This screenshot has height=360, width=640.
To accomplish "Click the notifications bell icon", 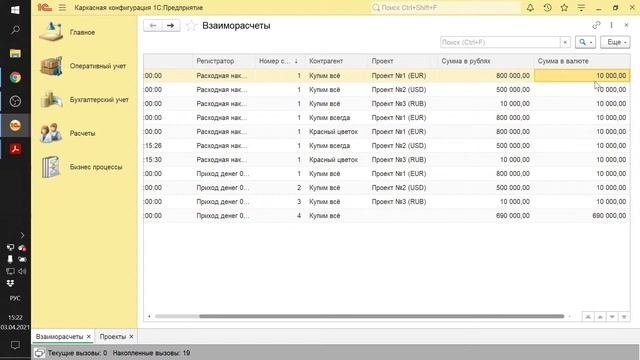I will point(530,7).
